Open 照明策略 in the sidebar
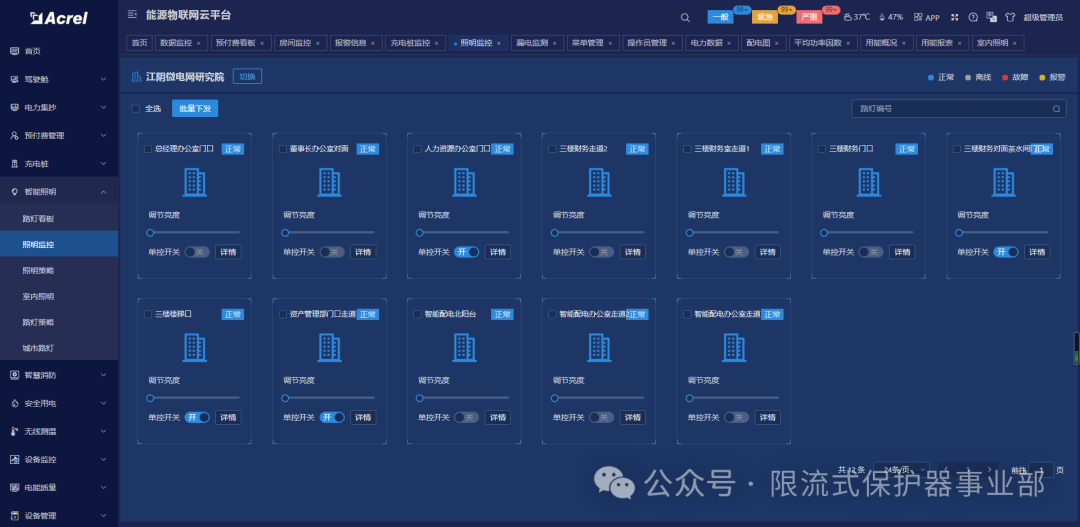 tap(39, 270)
